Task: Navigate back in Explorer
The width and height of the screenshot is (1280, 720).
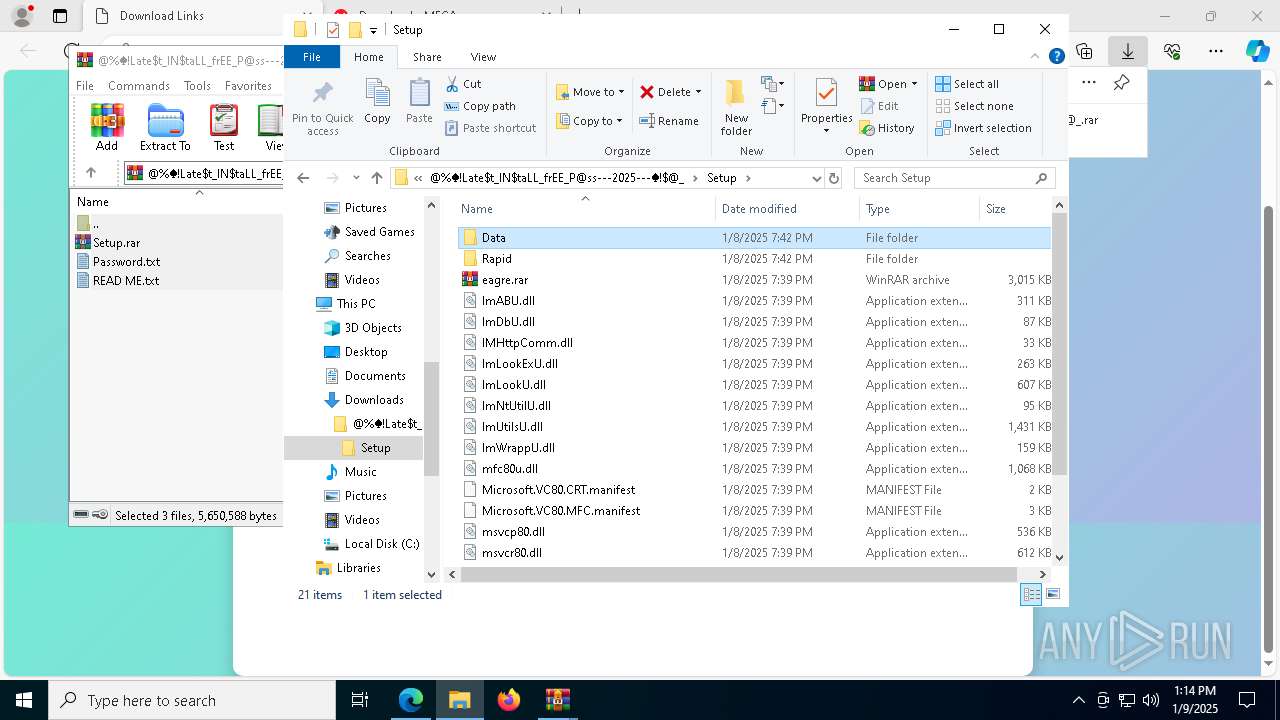Action: click(x=304, y=178)
